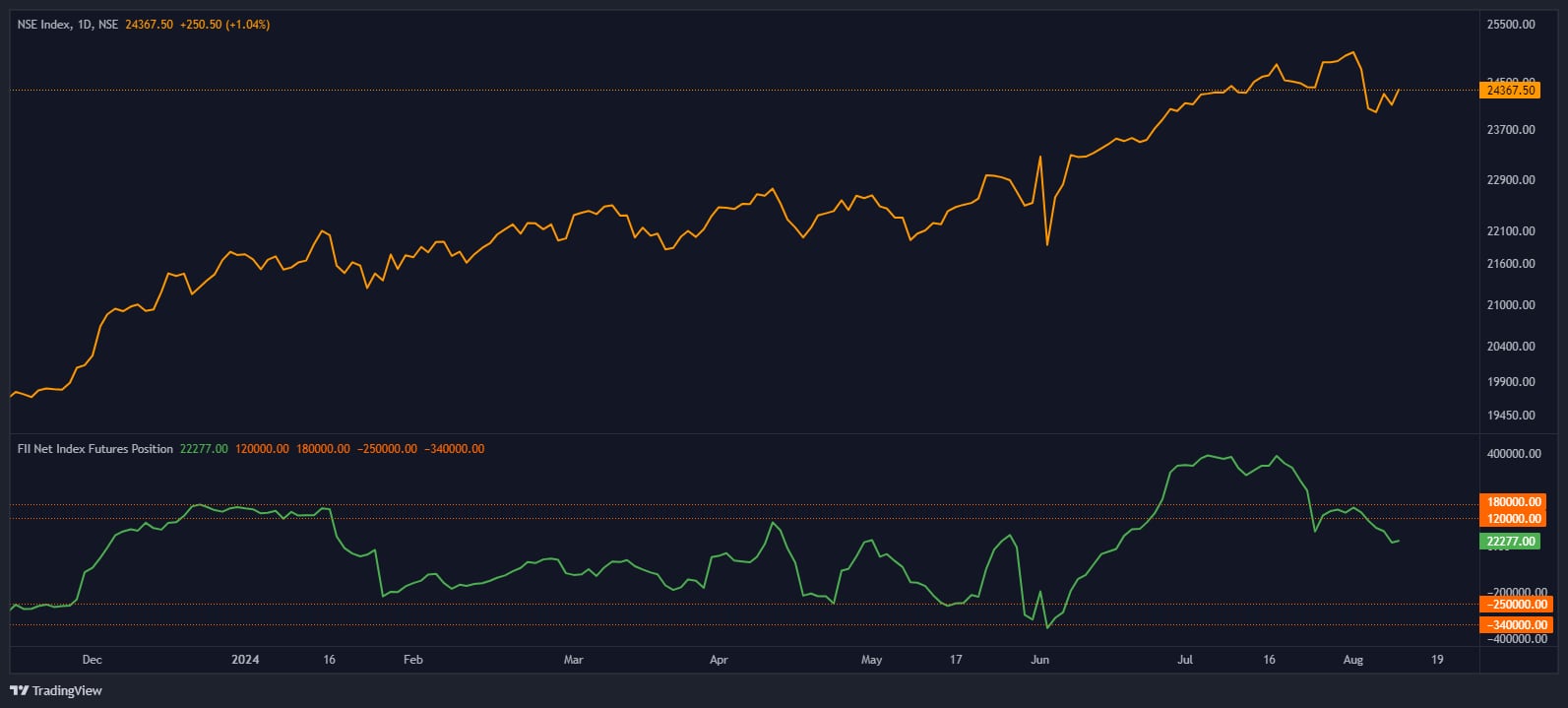Click green 22277.00 value in indicator legend
The width and height of the screenshot is (1568, 708).
click(204, 449)
